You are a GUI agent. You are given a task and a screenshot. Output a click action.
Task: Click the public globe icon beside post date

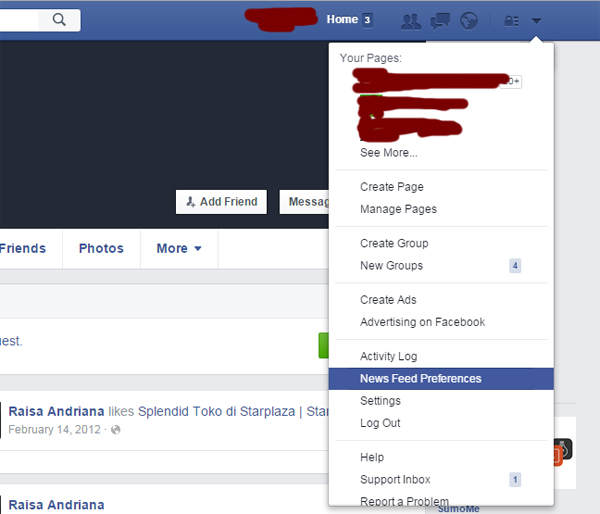point(116,430)
